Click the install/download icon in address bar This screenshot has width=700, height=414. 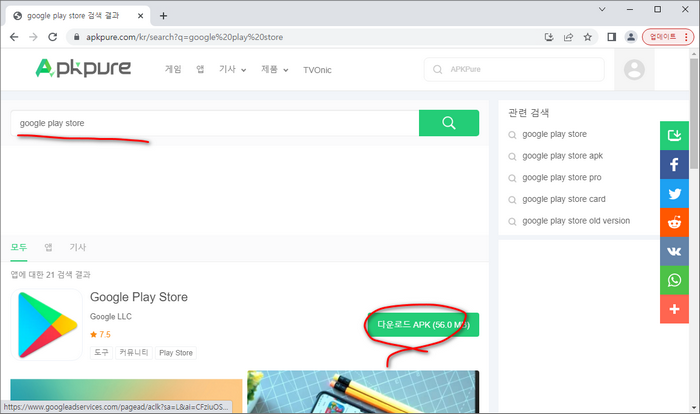549,37
